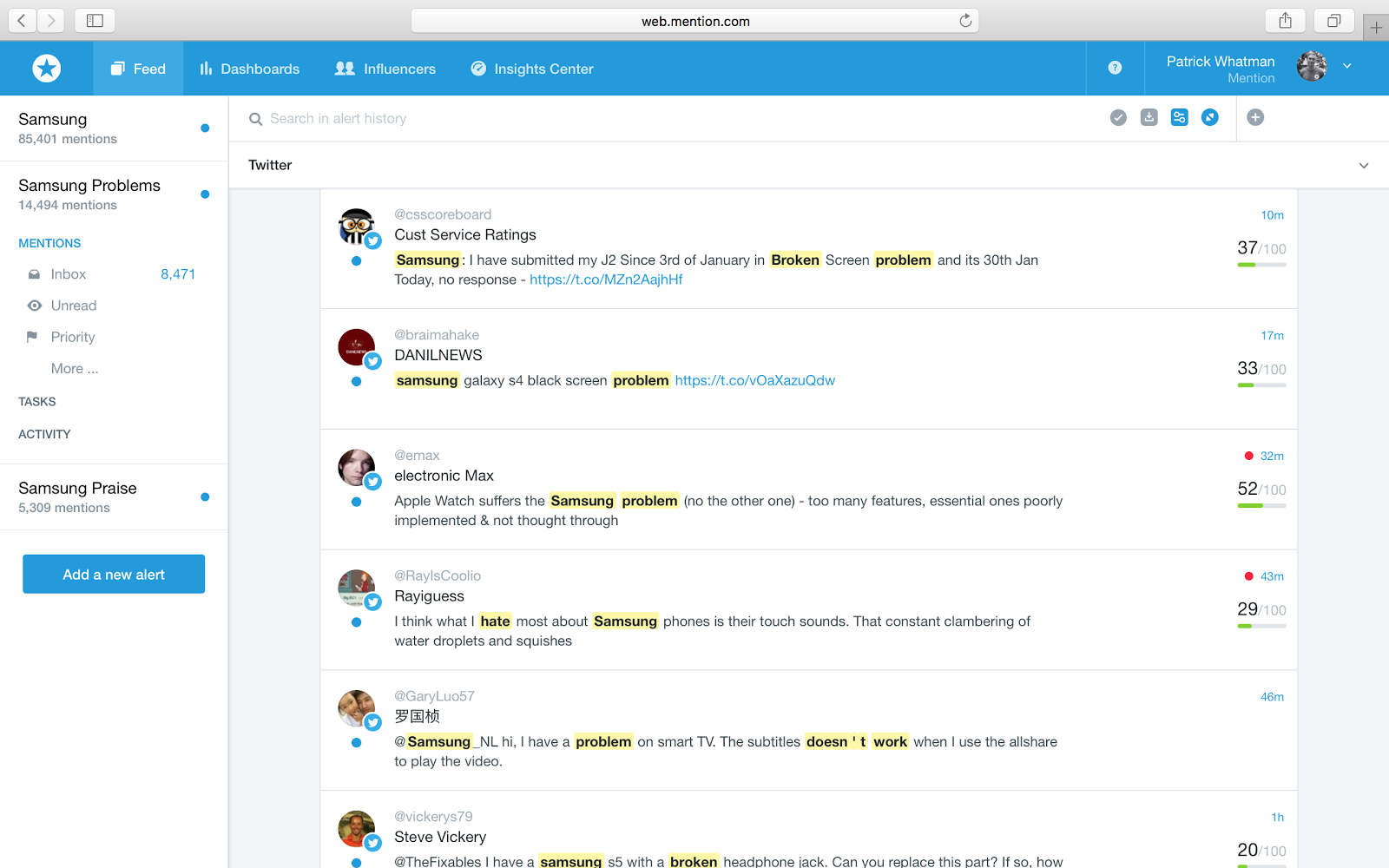Toggle unread dot on RayIsCoolio mention

(356, 622)
